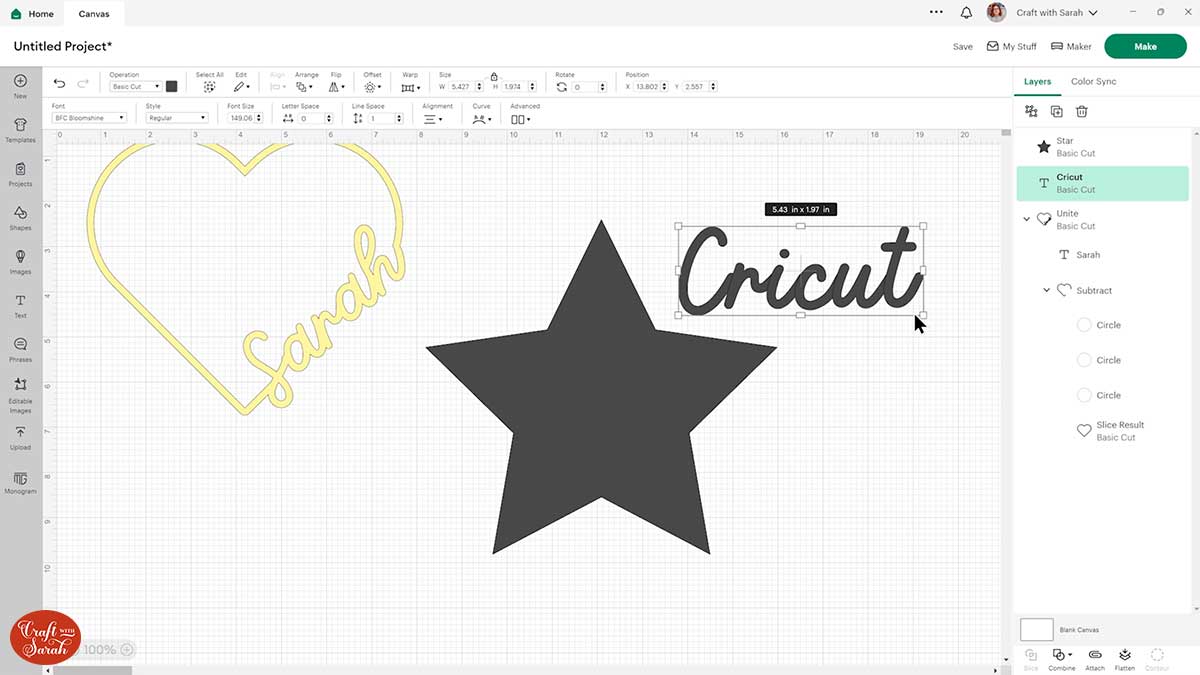Image resolution: width=1200 pixels, height=675 pixels.
Task: Click the green Make button
Action: pos(1145,46)
